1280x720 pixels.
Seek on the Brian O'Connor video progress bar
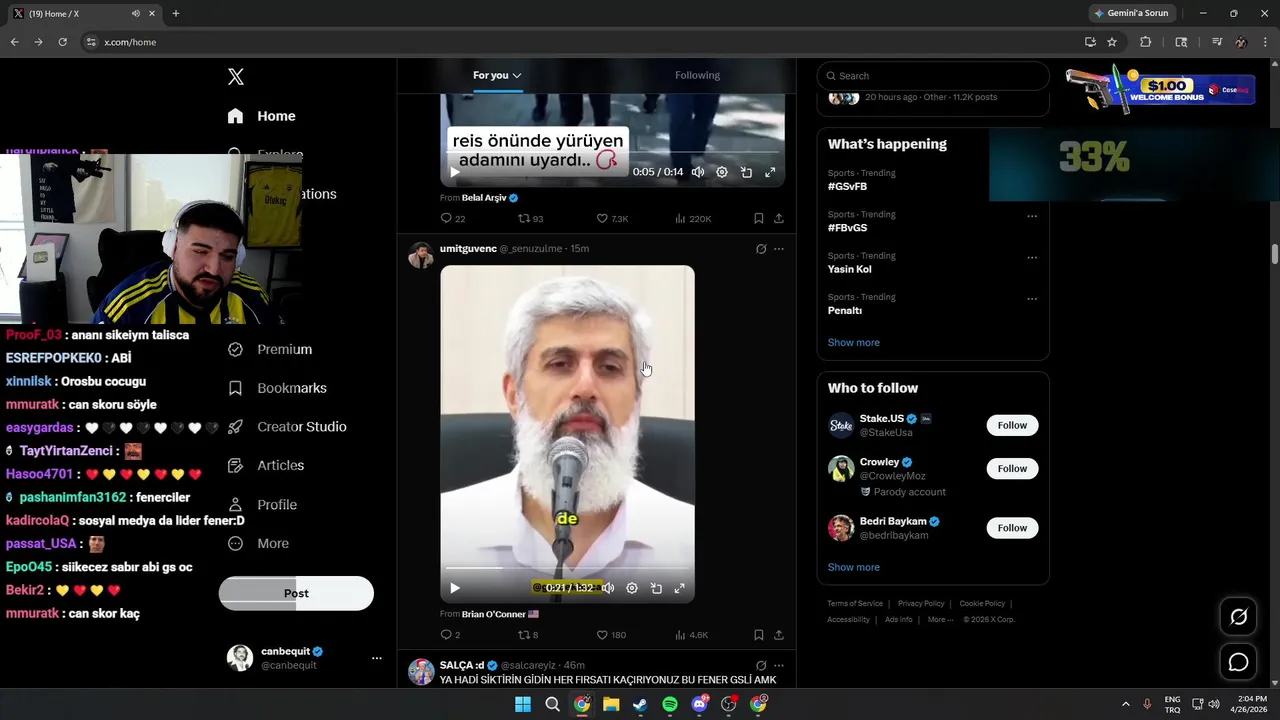[x=567, y=568]
